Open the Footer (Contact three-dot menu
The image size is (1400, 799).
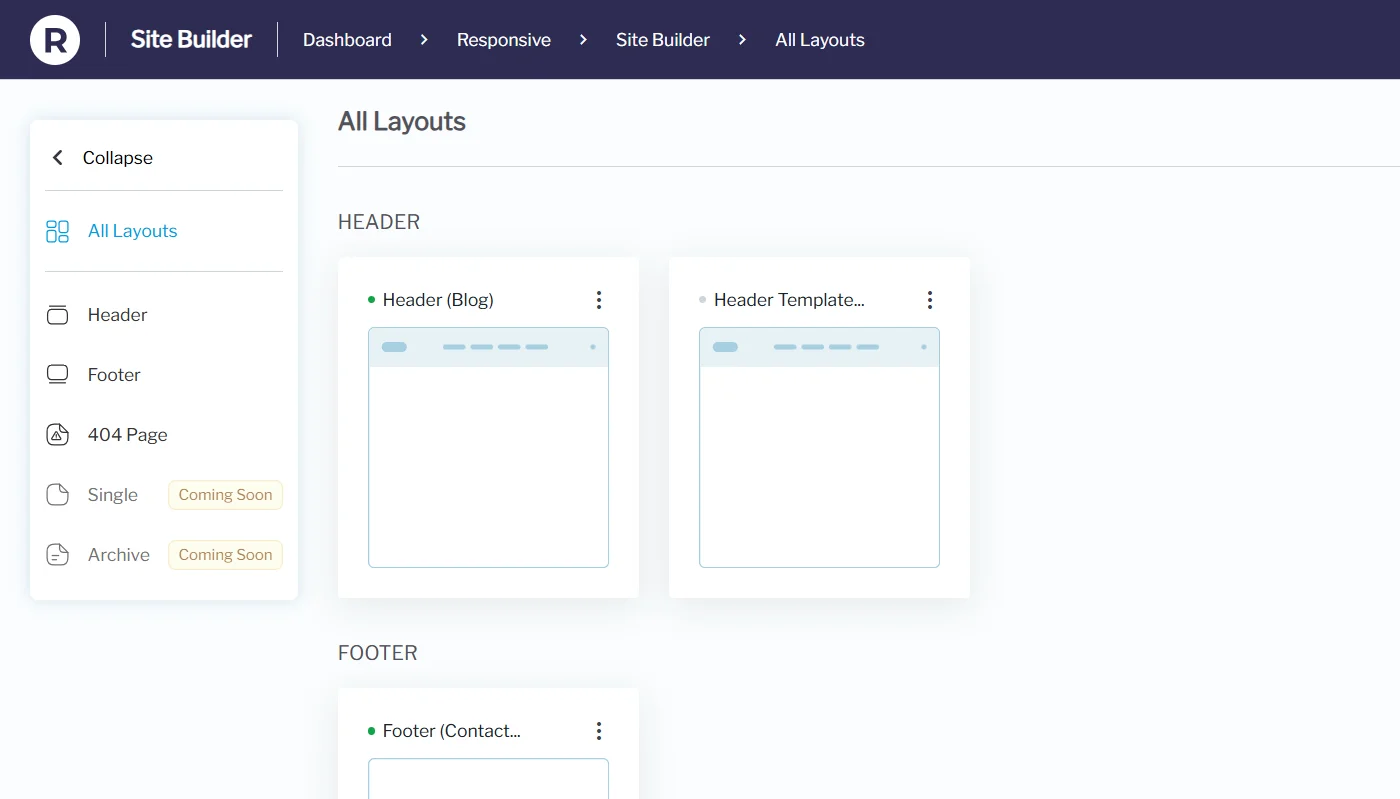[599, 731]
